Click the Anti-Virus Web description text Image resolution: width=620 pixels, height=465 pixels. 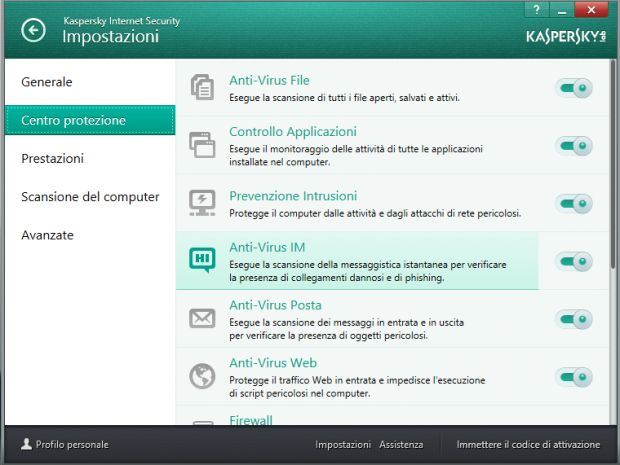pos(357,386)
